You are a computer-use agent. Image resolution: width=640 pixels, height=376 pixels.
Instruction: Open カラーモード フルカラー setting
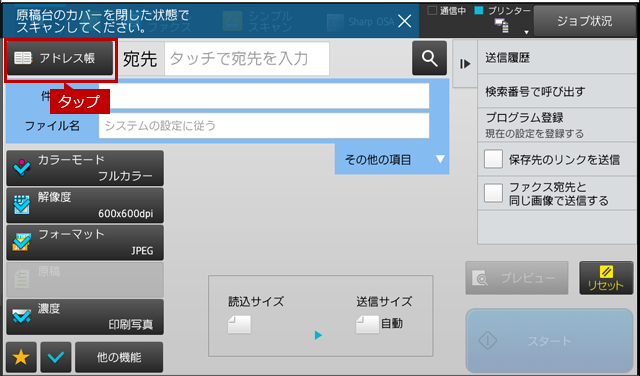85,168
